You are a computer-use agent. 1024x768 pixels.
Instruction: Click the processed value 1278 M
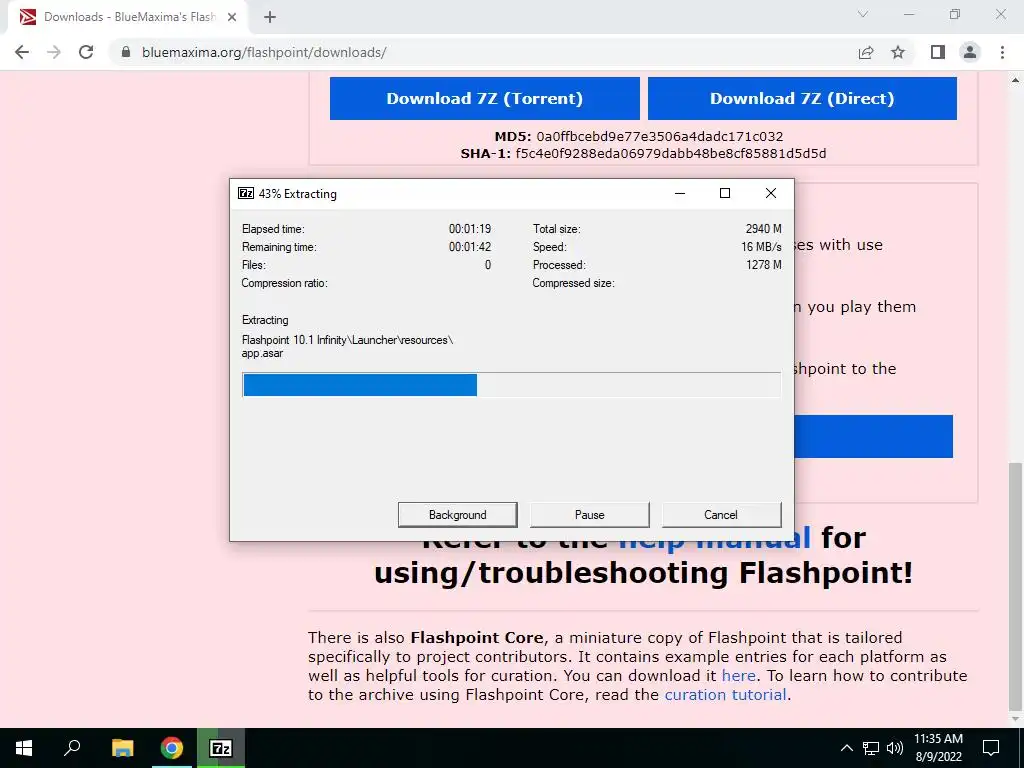(763, 264)
